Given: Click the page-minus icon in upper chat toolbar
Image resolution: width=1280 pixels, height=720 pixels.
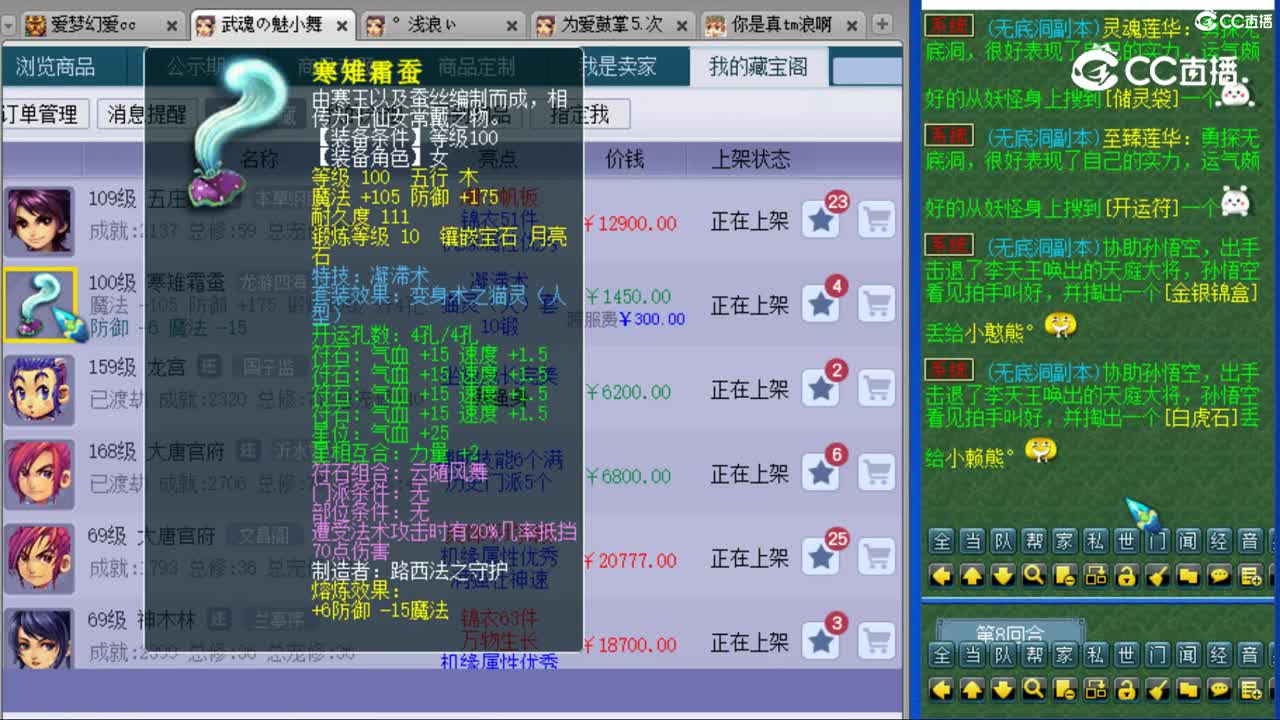Looking at the screenshot, I should pos(1065,575).
